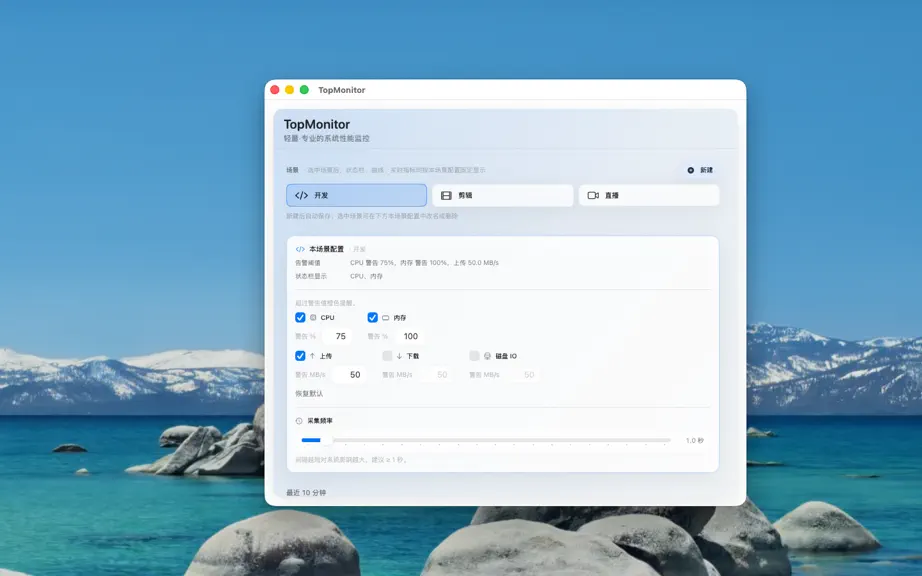Click the disabled 下载 warning MB/s field

click(x=436, y=374)
